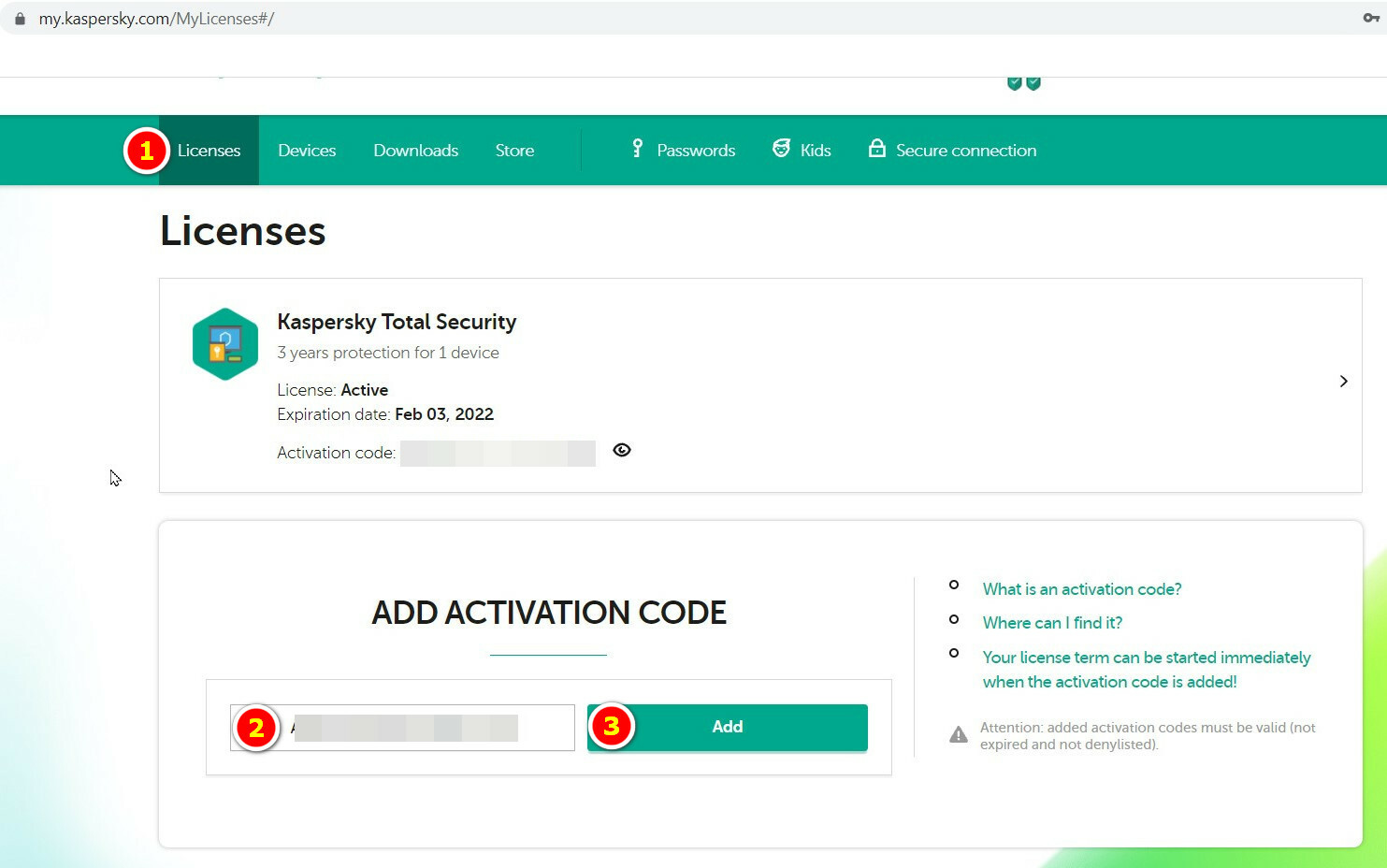Click the Add activation code button
The height and width of the screenshot is (868, 1387).
(x=728, y=727)
